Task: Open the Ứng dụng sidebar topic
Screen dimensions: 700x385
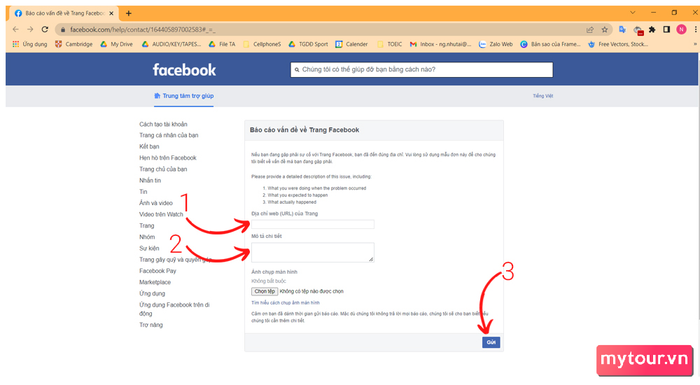Action: pos(152,293)
